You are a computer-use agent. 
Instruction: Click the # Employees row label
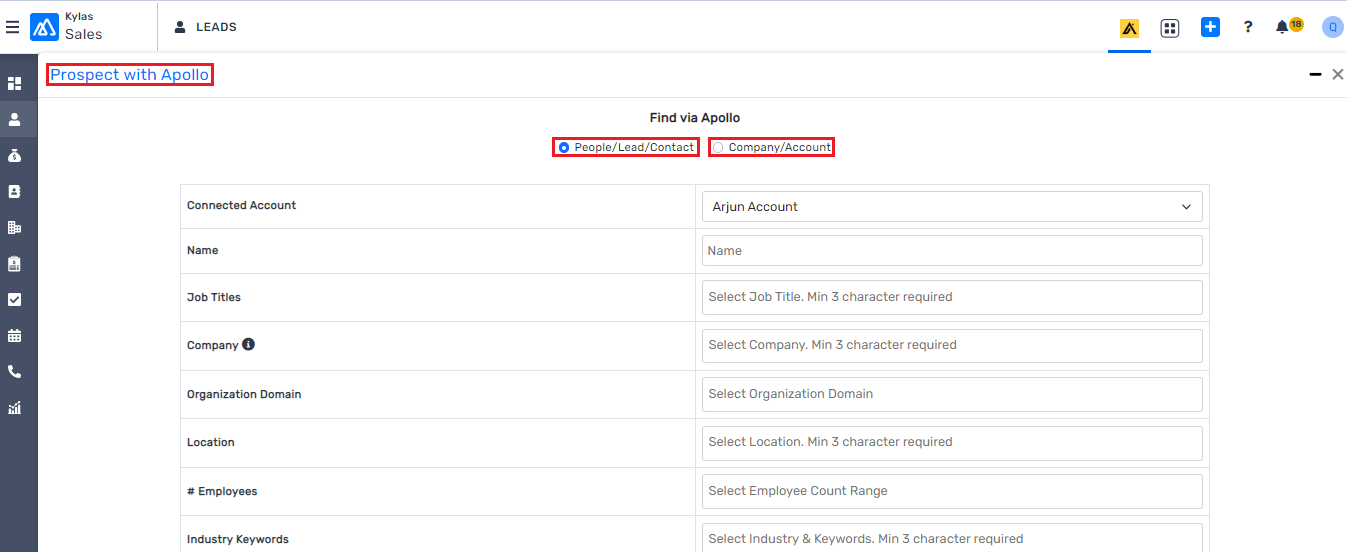coord(222,491)
